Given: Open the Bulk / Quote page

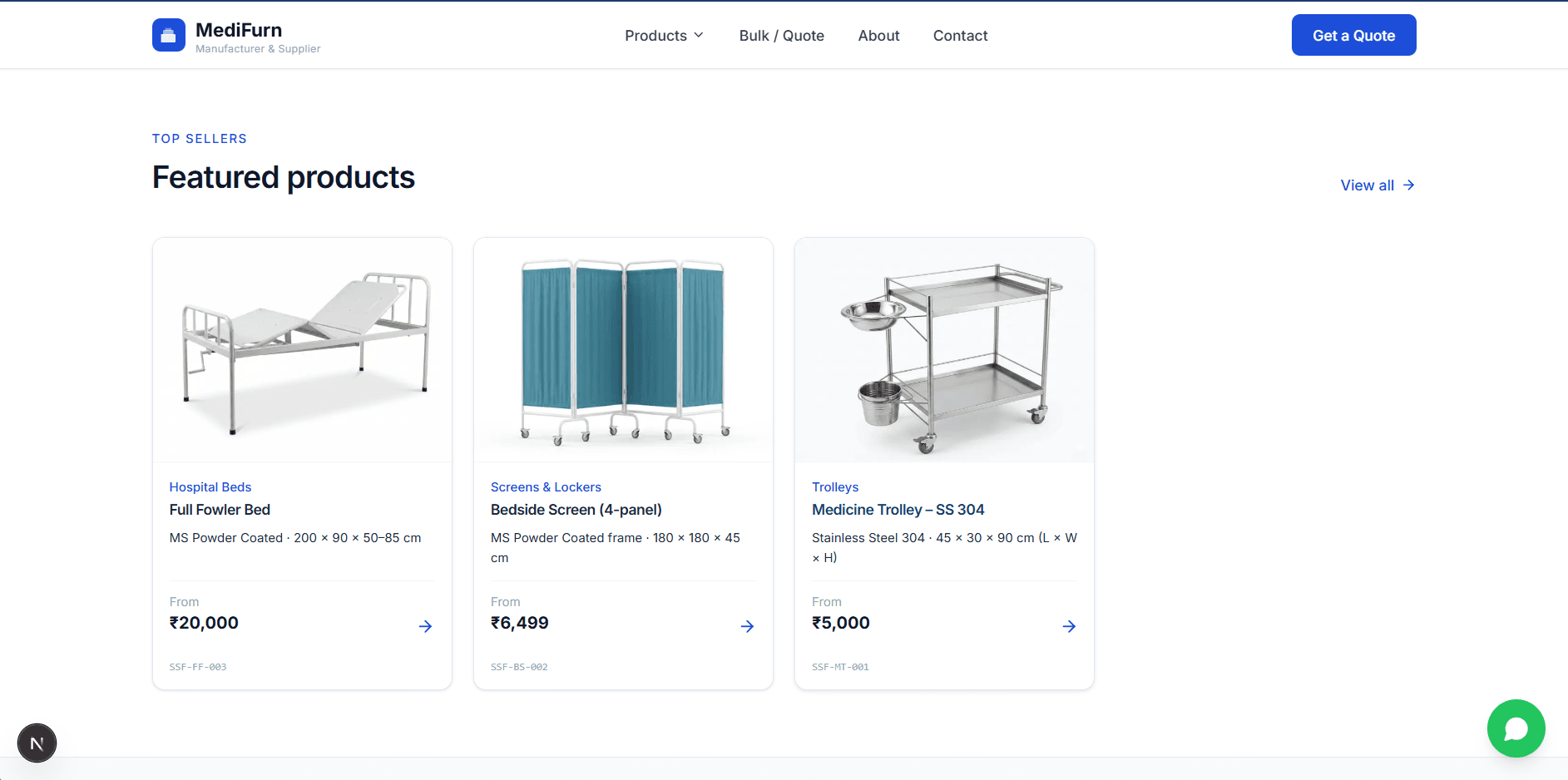Looking at the screenshot, I should point(781,36).
